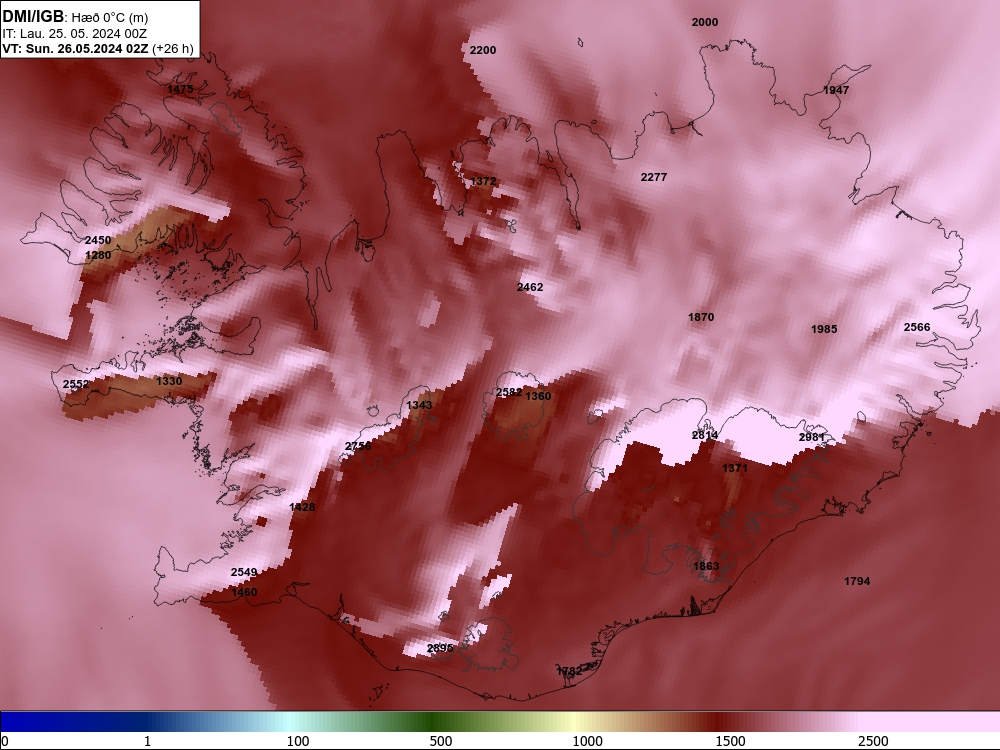Screen dimensions: 1000x750
Task: Click the 1000 tick label on the scale
Action: (587, 741)
